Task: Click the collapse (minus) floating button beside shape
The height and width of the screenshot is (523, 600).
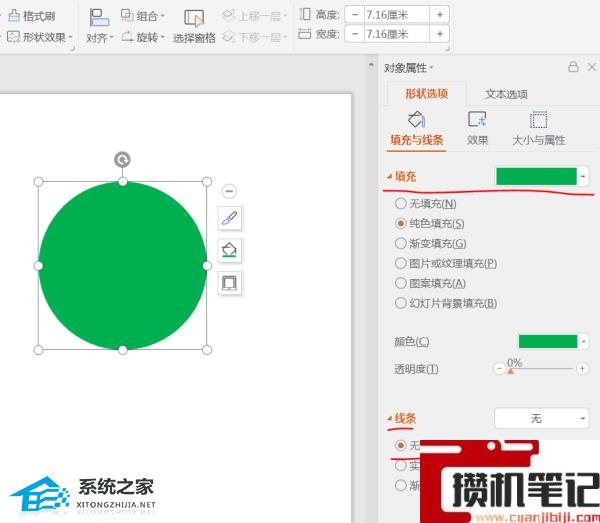Action: [229, 191]
